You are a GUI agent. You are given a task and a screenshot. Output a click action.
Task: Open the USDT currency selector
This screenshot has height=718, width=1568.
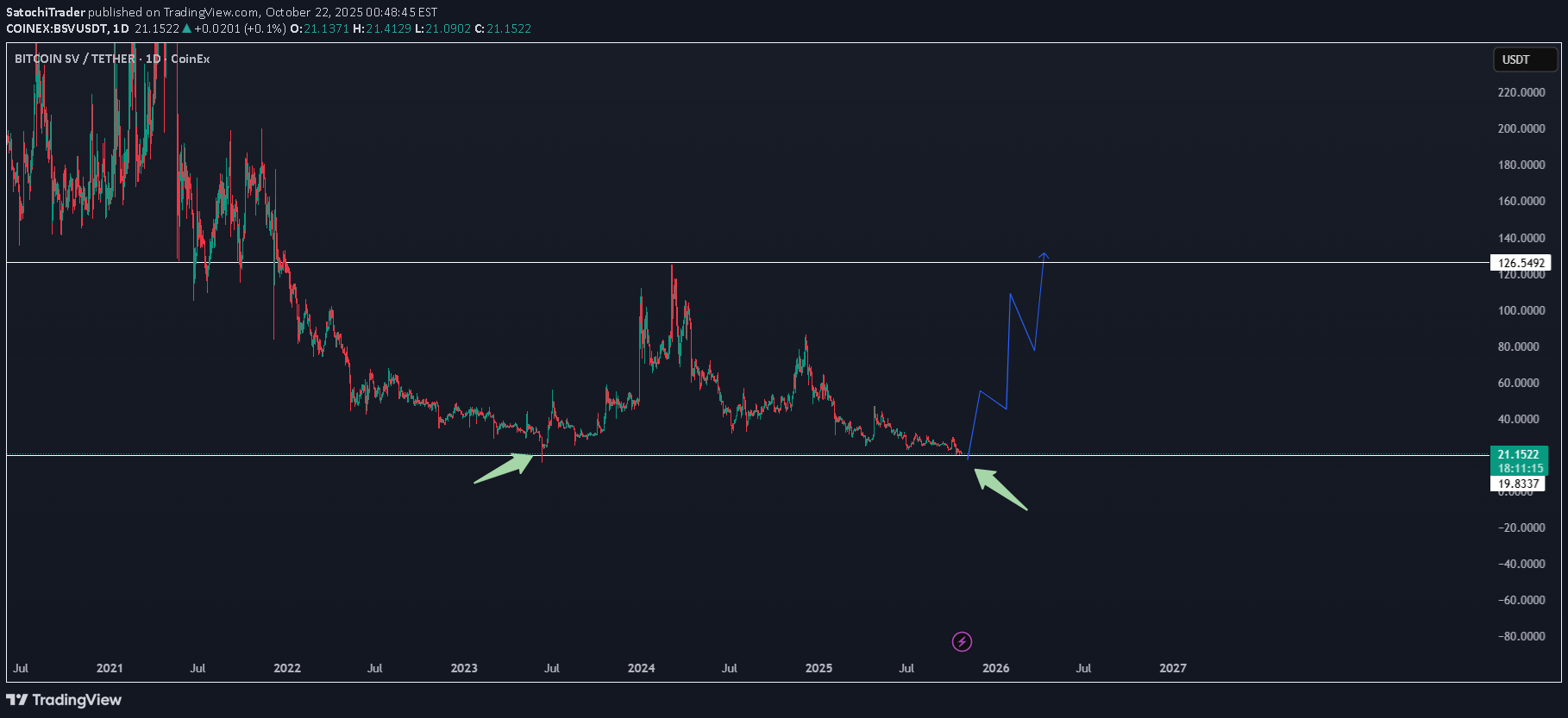pos(1525,59)
